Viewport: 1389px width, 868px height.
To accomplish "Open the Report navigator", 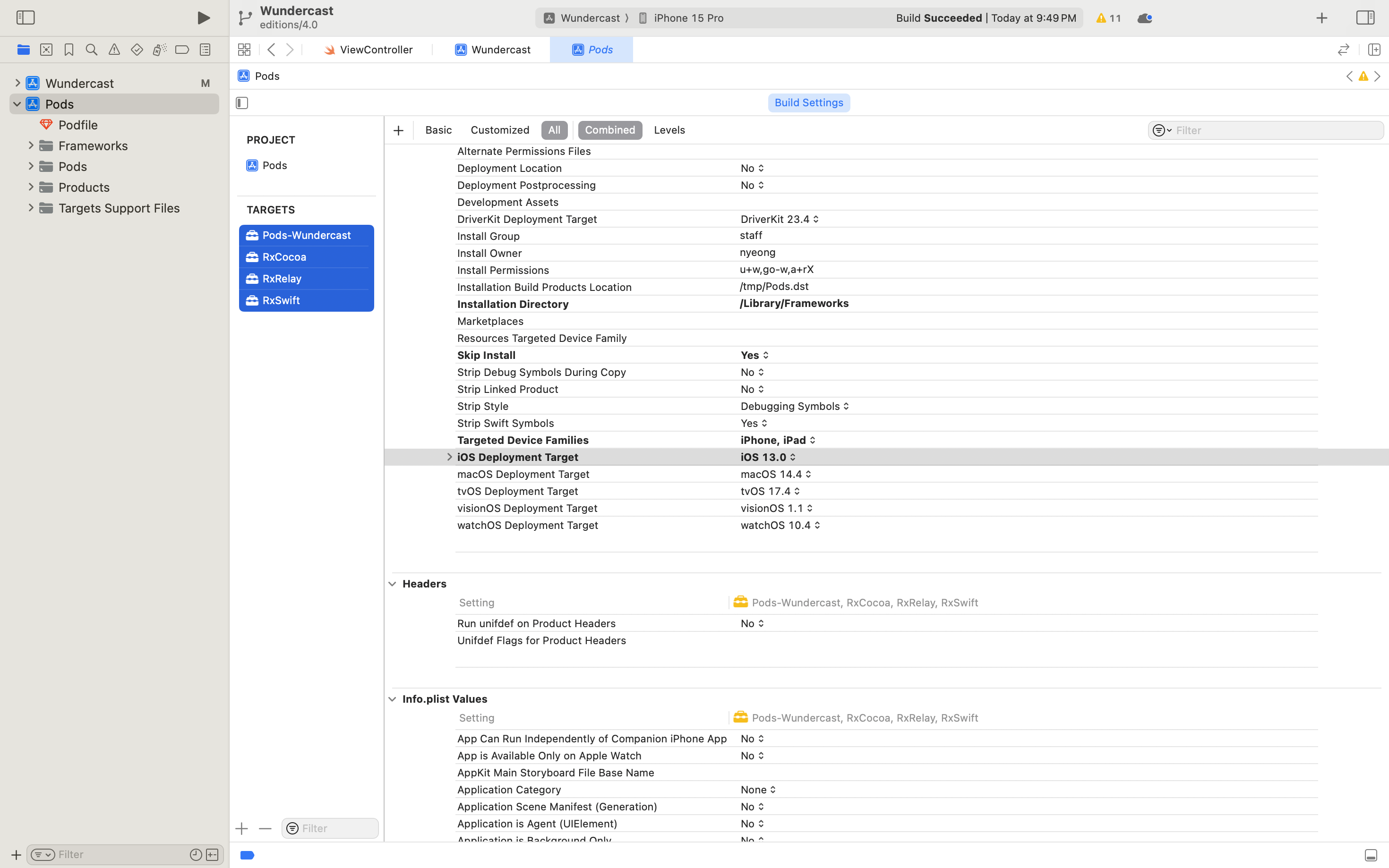I will pos(205,50).
